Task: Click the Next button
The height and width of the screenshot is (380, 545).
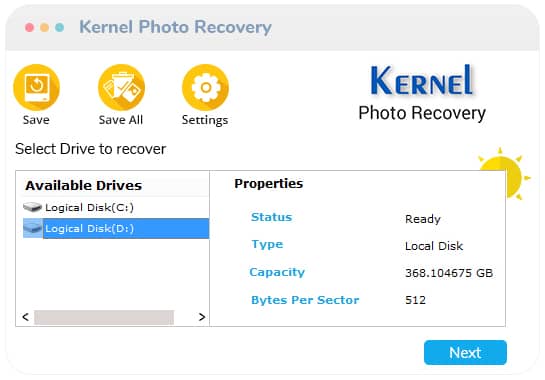Action: tap(465, 353)
